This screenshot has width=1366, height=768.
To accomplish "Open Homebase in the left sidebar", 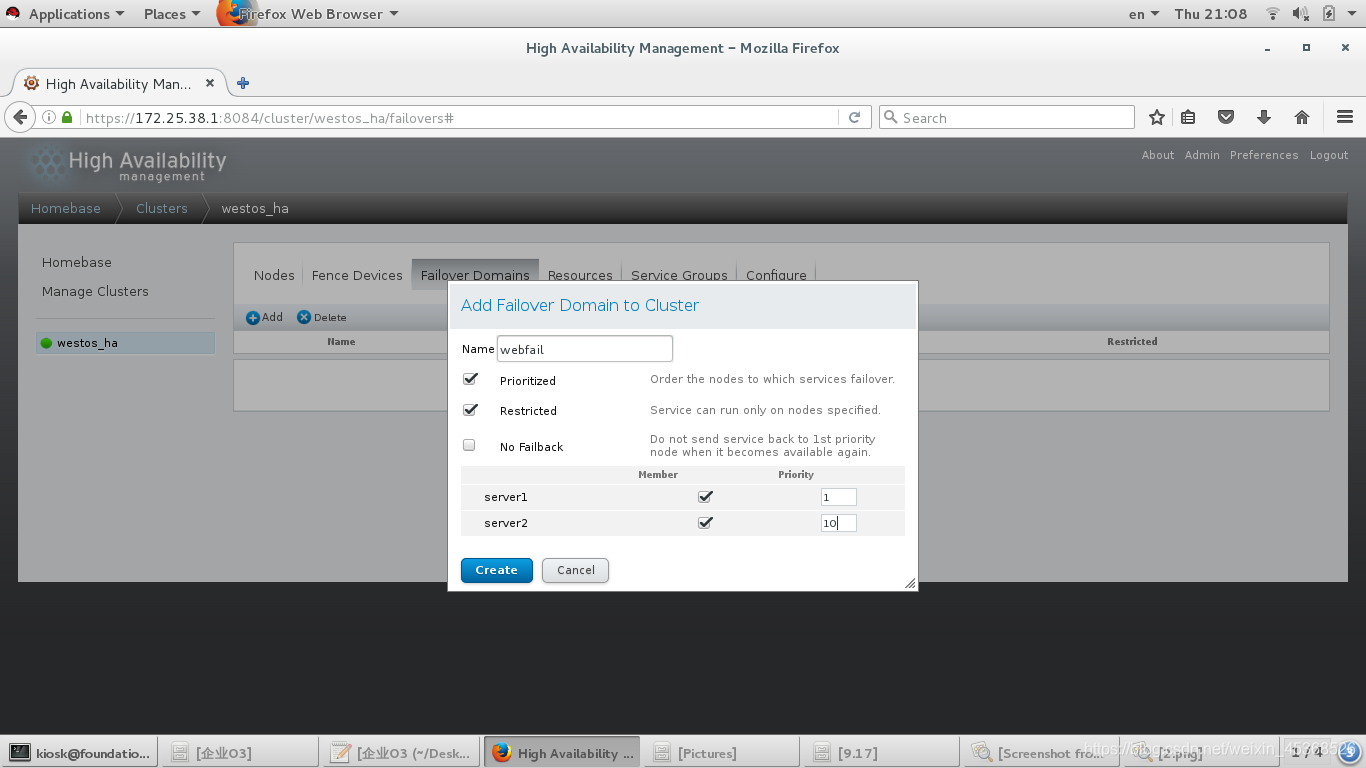I will (x=77, y=262).
